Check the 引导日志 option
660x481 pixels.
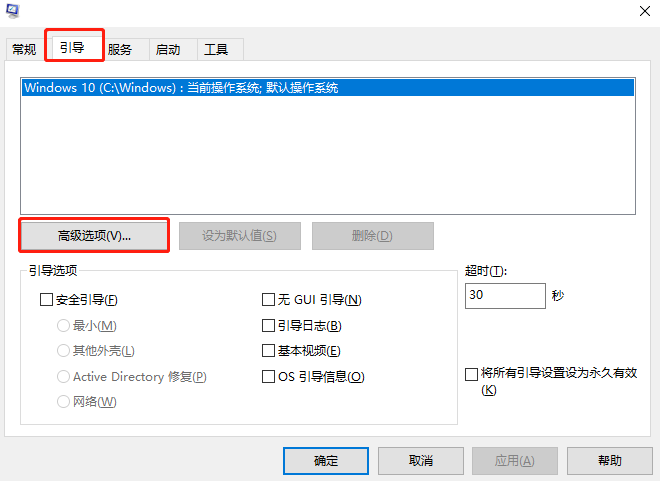(x=268, y=325)
